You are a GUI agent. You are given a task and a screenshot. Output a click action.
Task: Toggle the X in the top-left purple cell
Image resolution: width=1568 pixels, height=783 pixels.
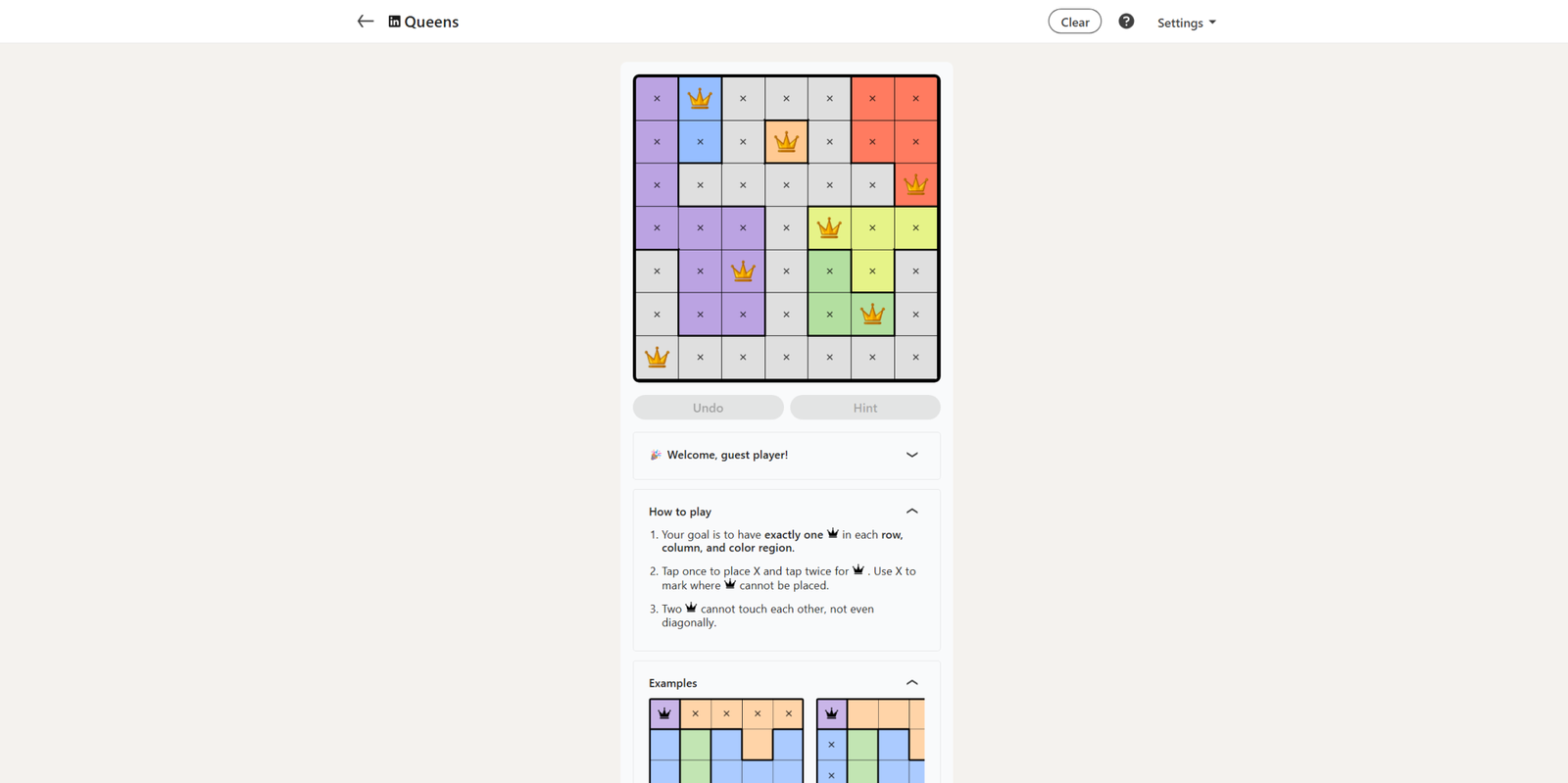tap(657, 99)
